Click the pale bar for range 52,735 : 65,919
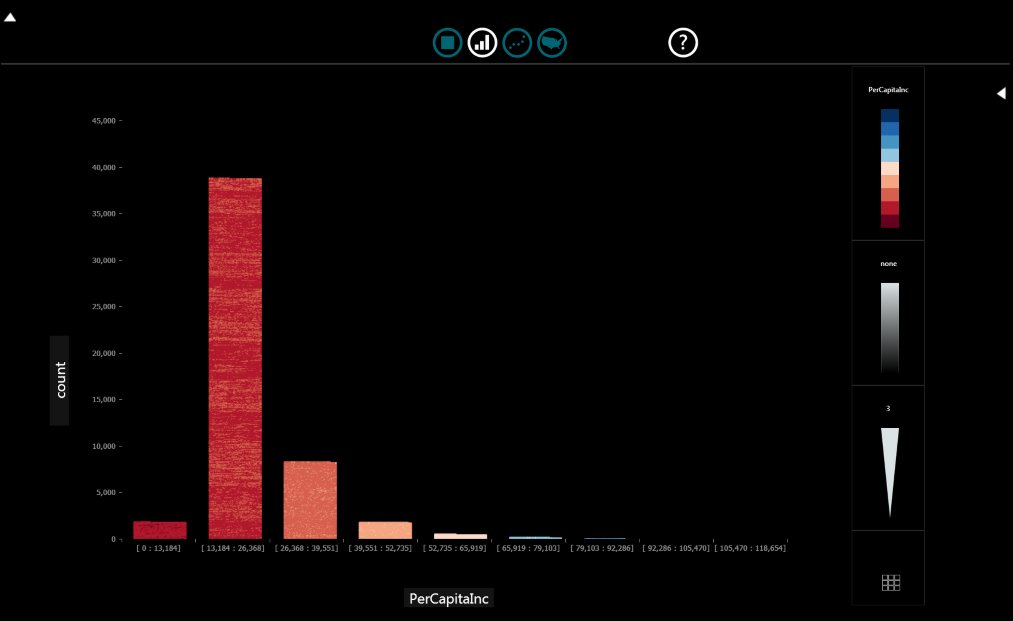The width and height of the screenshot is (1013, 621). tap(460, 536)
